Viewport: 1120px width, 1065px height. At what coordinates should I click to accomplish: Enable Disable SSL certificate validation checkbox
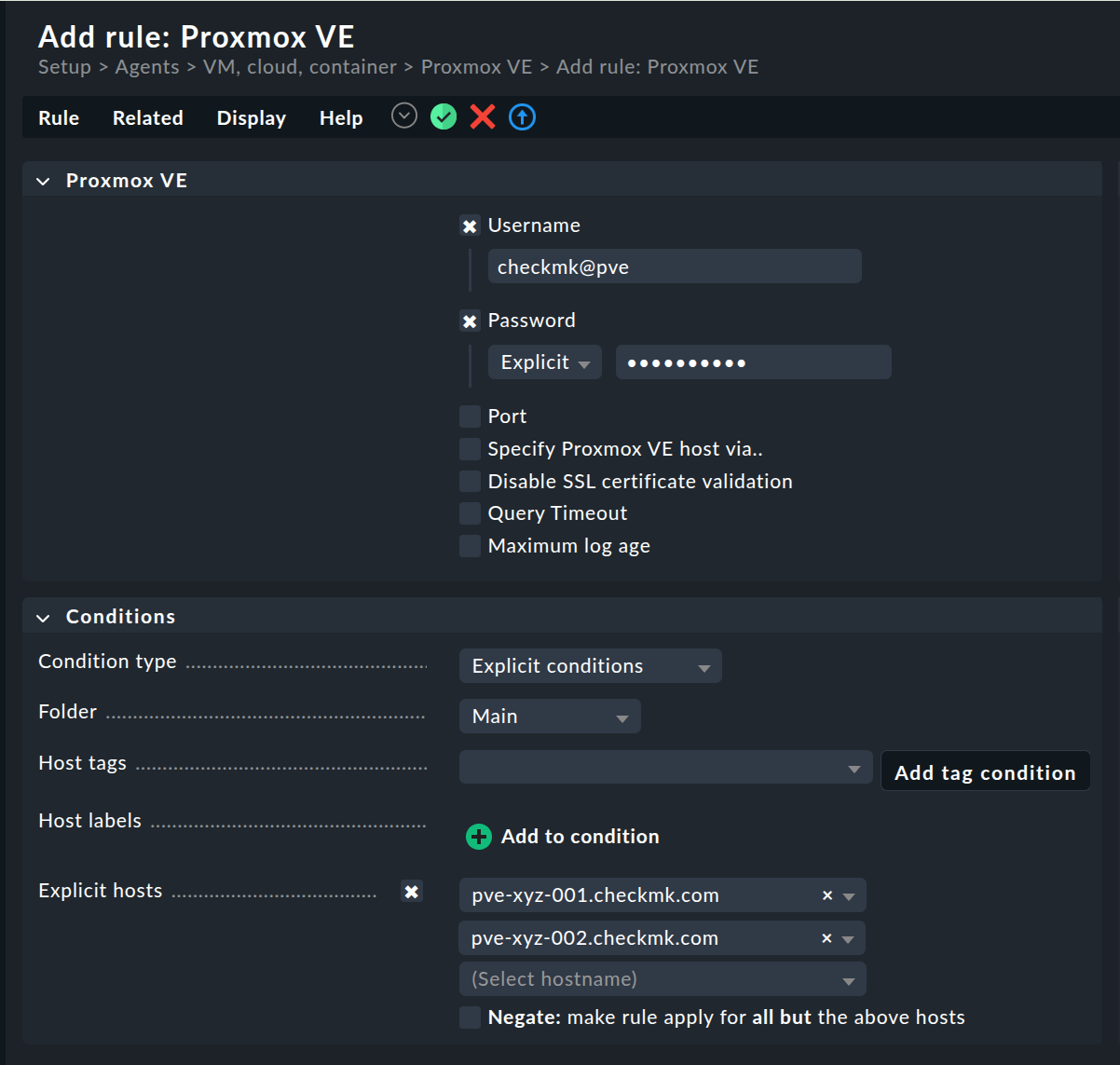pos(470,482)
